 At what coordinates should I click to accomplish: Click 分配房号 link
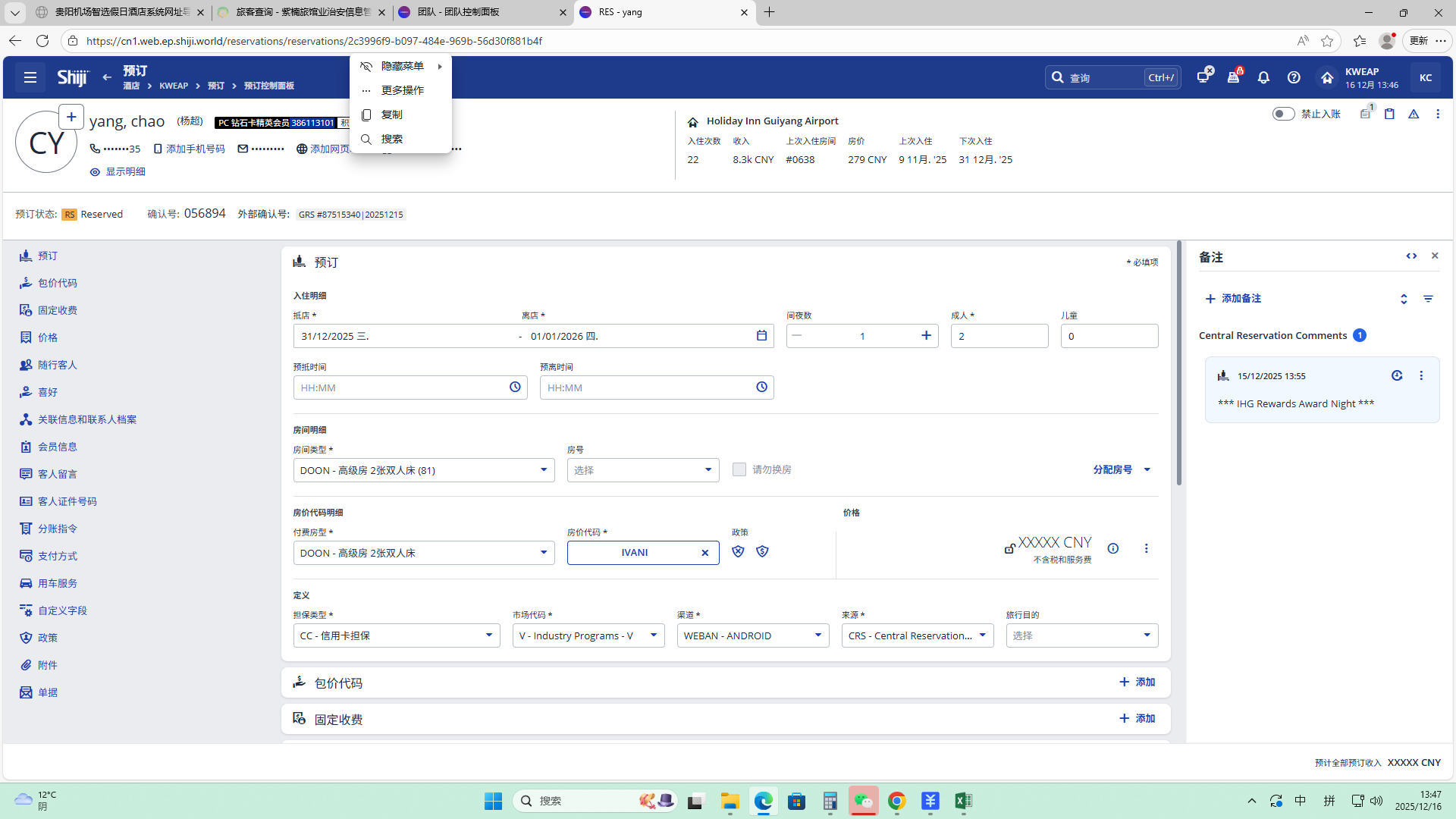click(1112, 469)
